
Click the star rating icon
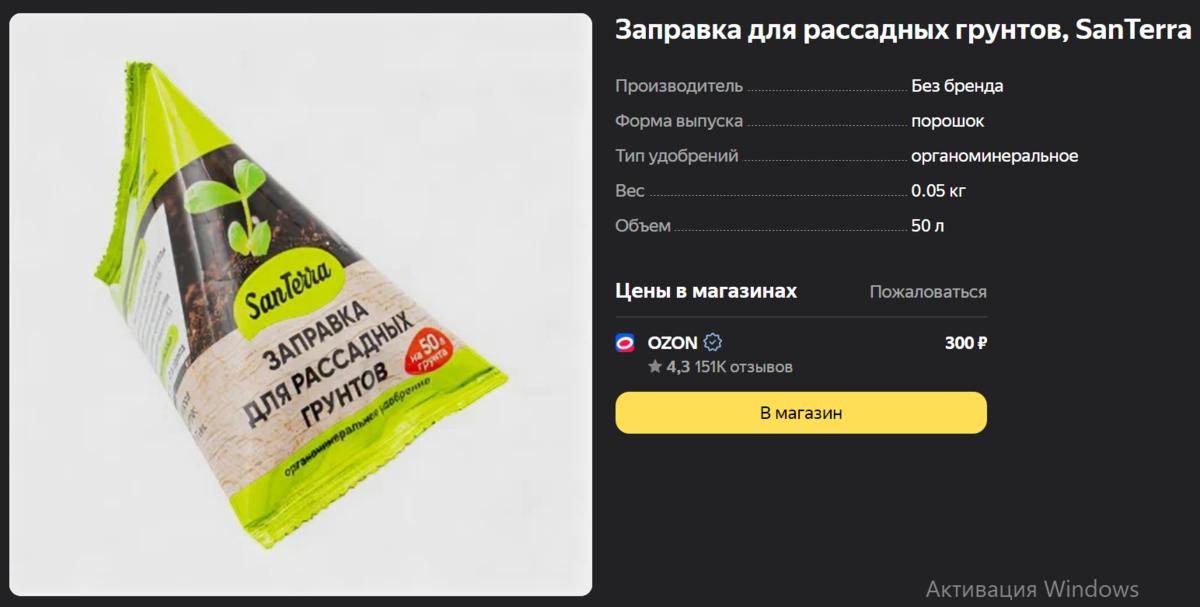(x=655, y=367)
